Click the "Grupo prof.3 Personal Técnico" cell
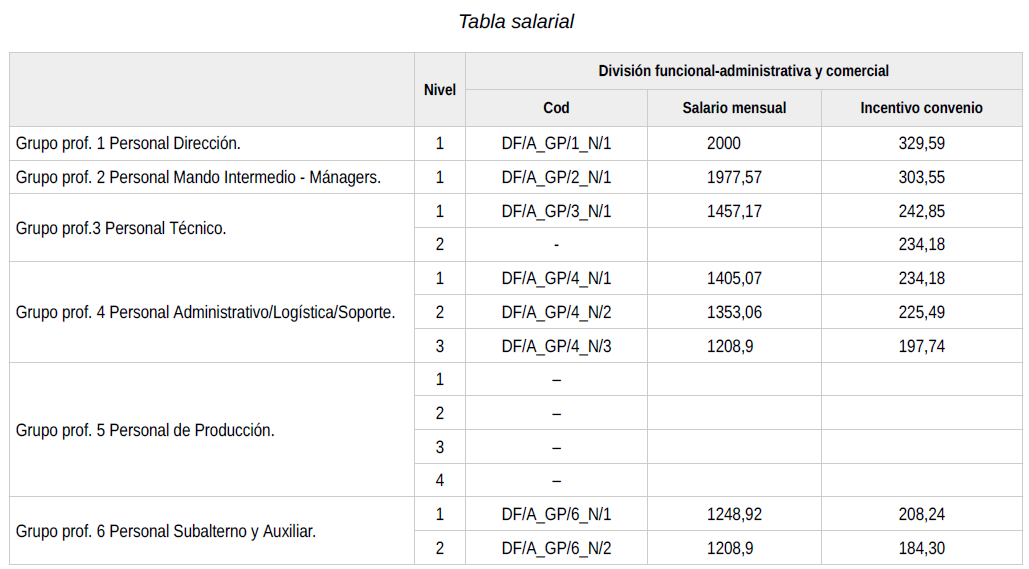Image resolution: width=1029 pixels, height=569 pixels. (121, 228)
